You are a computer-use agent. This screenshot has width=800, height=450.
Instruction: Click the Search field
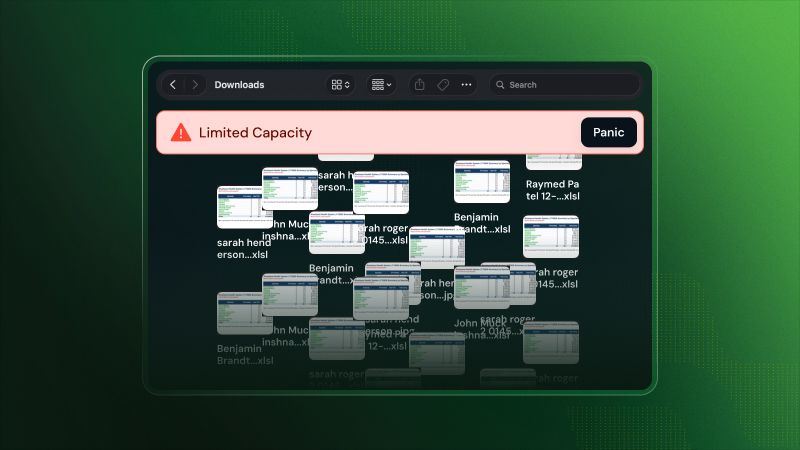(x=564, y=85)
